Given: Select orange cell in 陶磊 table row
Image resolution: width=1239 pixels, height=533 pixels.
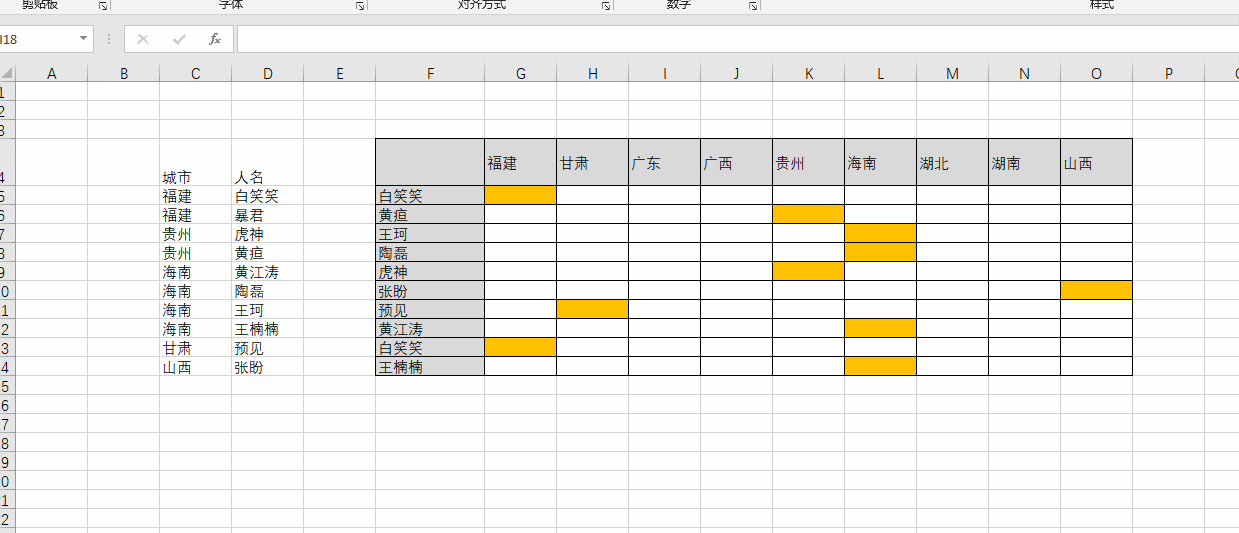Looking at the screenshot, I should click(880, 253).
